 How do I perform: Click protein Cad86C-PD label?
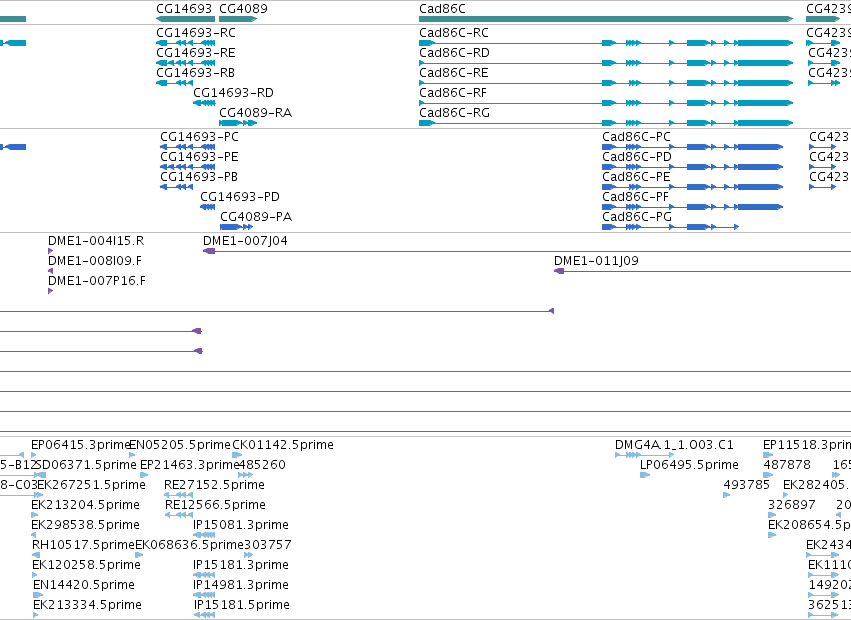tap(637, 157)
